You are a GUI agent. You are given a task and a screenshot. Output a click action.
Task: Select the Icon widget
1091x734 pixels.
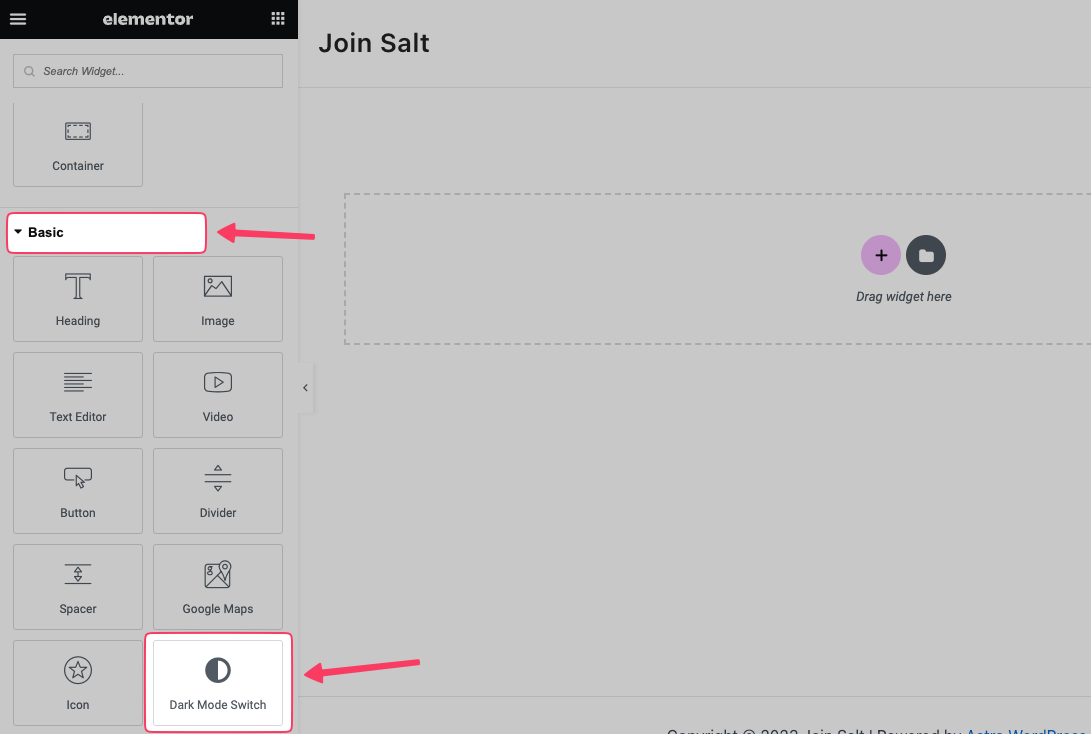[78, 683]
